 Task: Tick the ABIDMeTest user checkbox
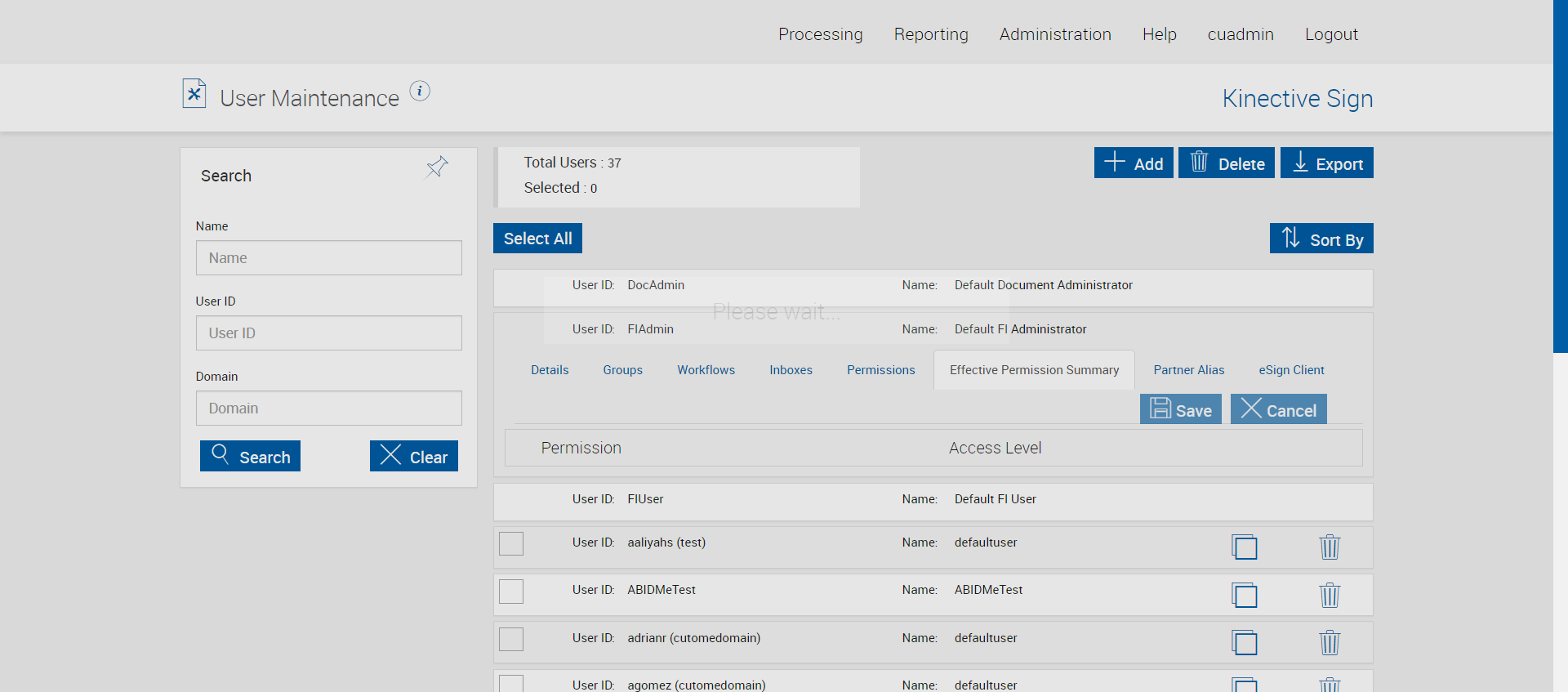(511, 592)
